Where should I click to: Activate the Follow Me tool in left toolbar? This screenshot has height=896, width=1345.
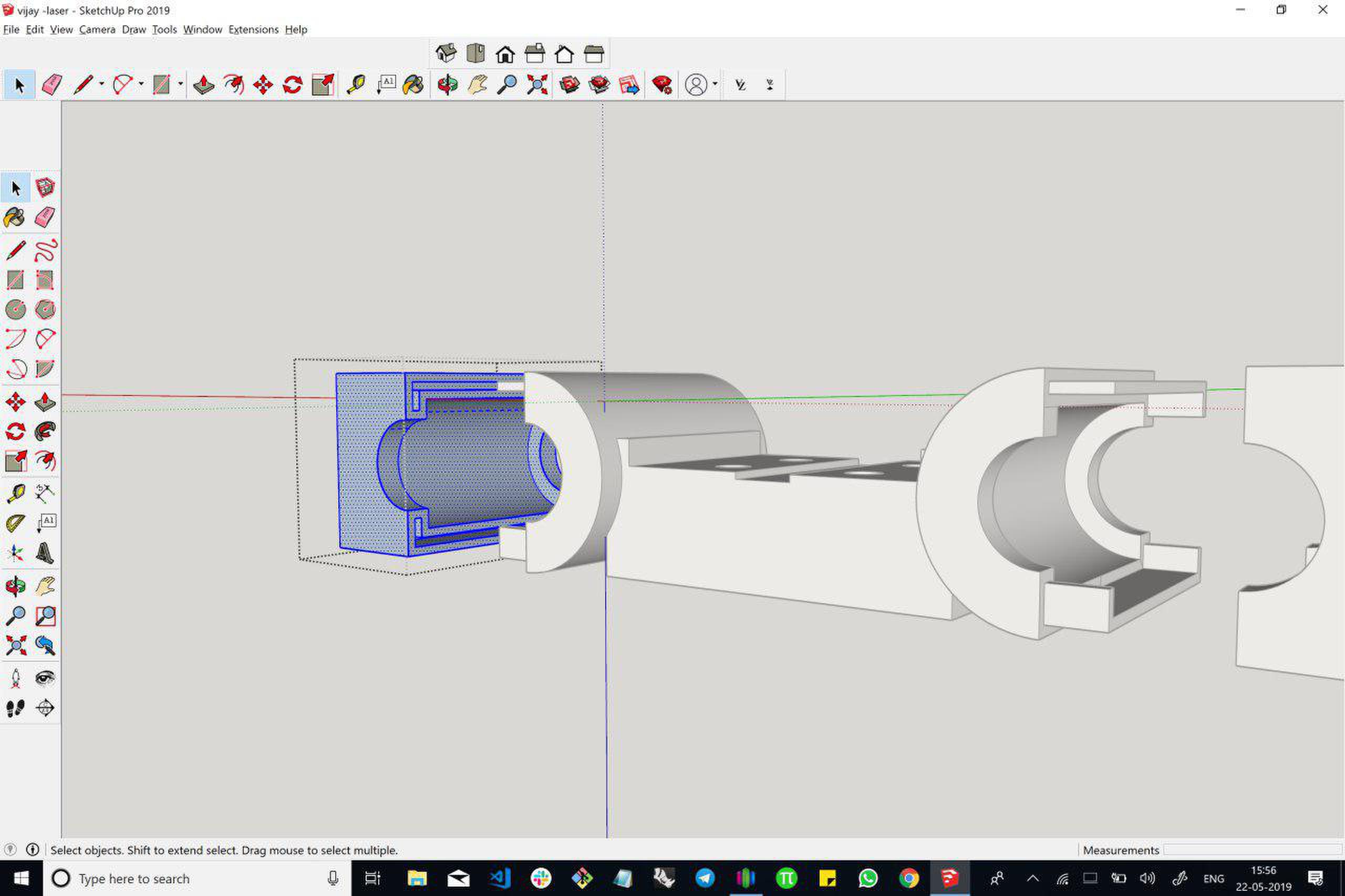(45, 431)
